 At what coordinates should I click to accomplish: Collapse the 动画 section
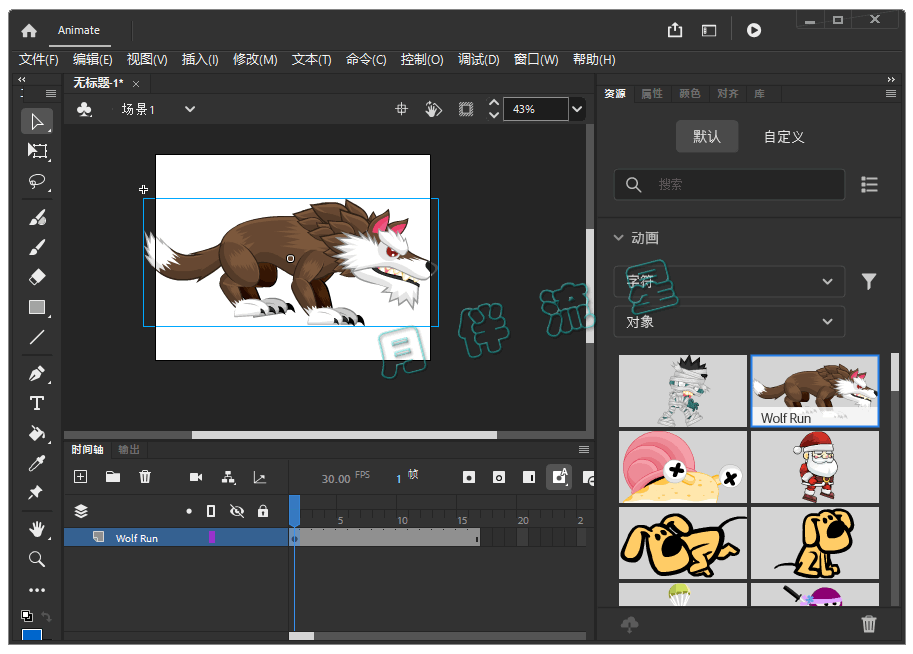point(618,238)
